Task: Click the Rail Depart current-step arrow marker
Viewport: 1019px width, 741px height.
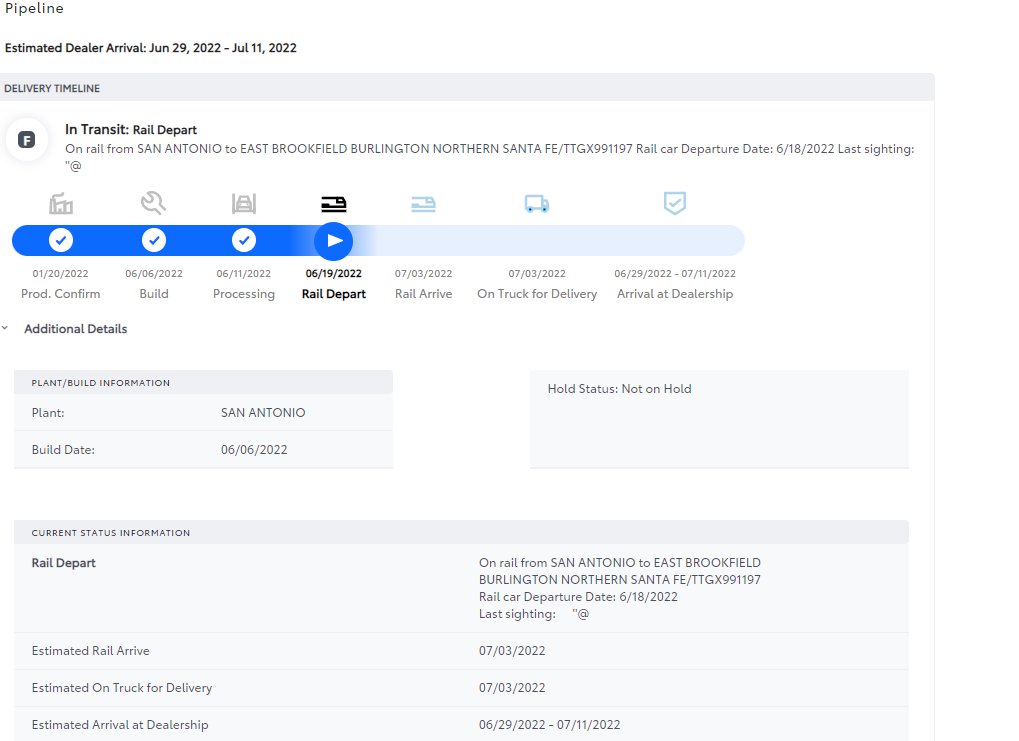Action: click(333, 241)
